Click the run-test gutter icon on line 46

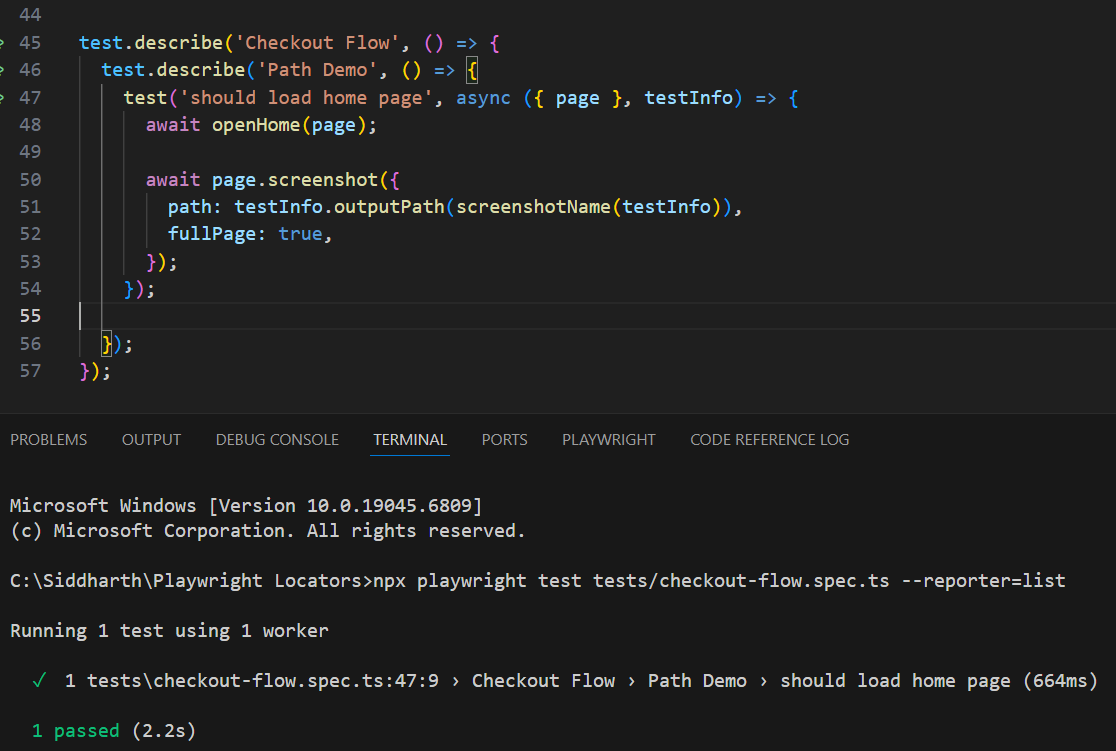3,70
